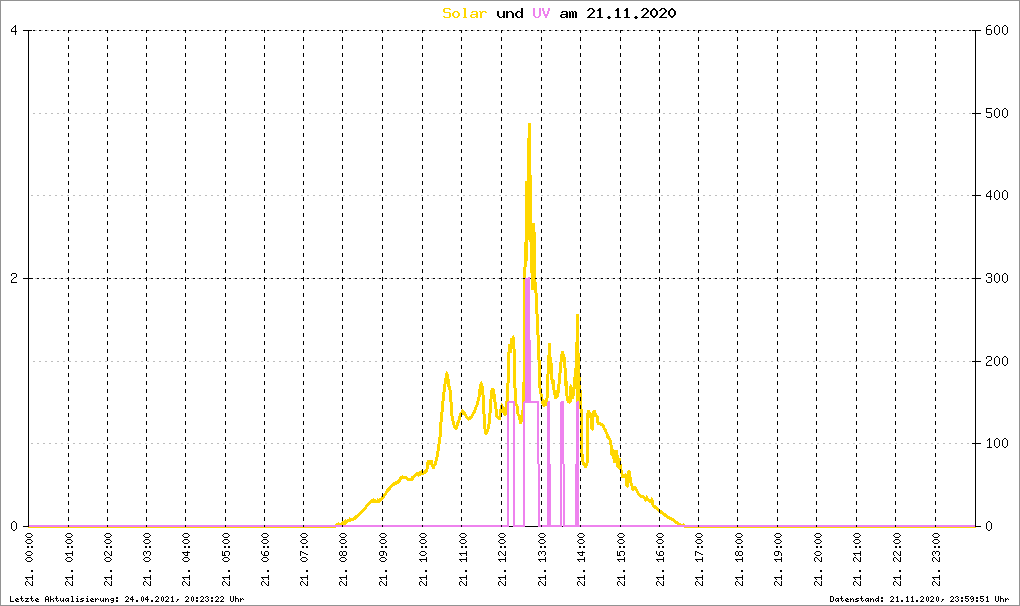This screenshot has width=1020, height=606.
Task: Click the 23:00 time label on x-axis
Action: (936, 561)
